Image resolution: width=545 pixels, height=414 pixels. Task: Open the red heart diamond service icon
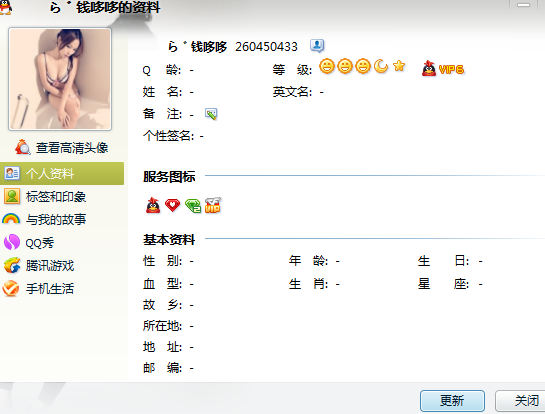click(172, 205)
